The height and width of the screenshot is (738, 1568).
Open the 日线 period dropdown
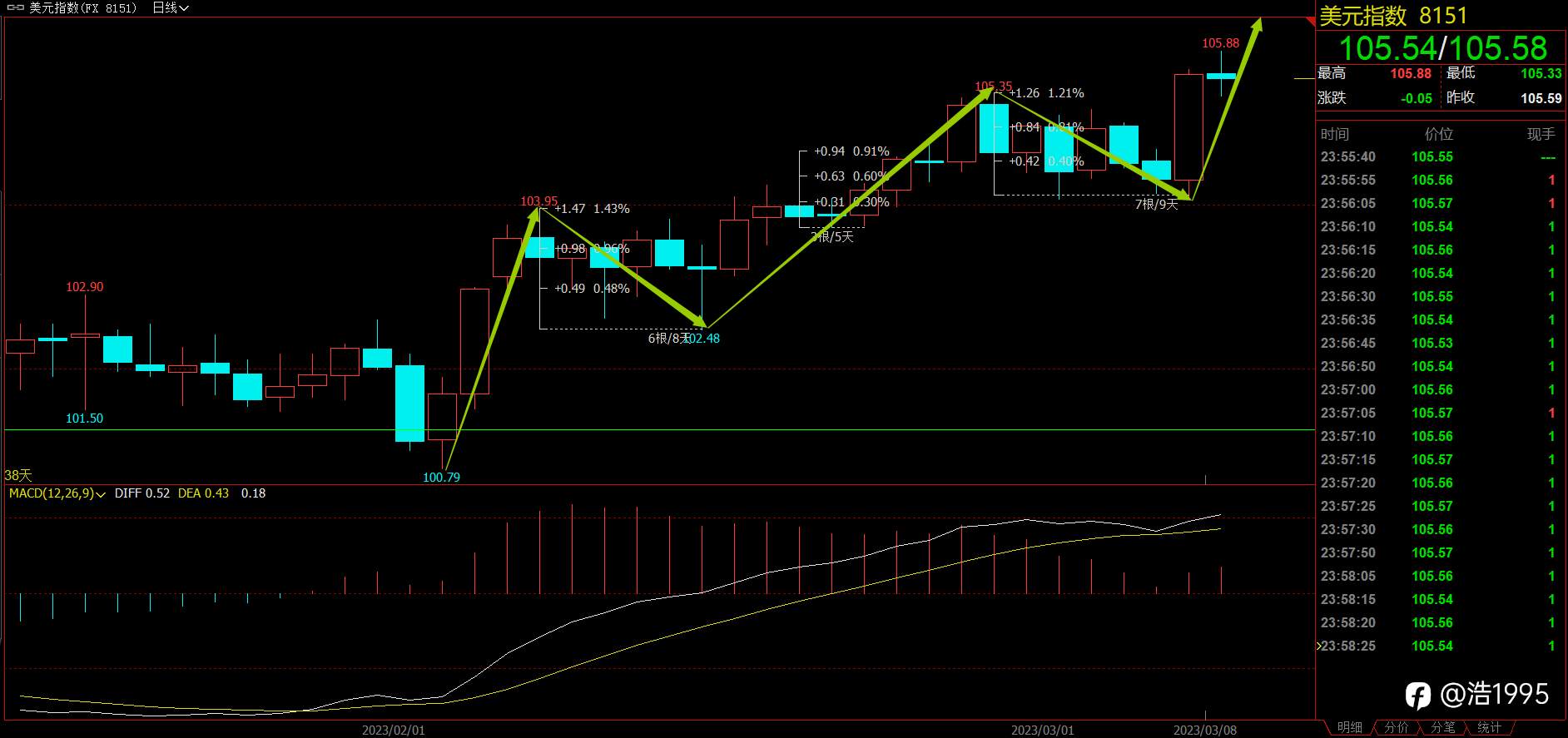coord(171,7)
